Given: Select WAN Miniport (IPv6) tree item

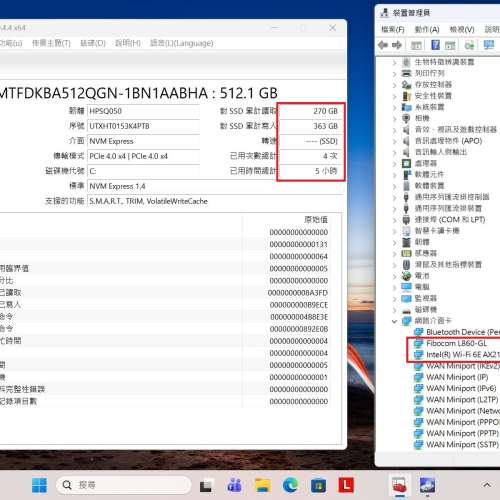Looking at the screenshot, I should 461,388.
